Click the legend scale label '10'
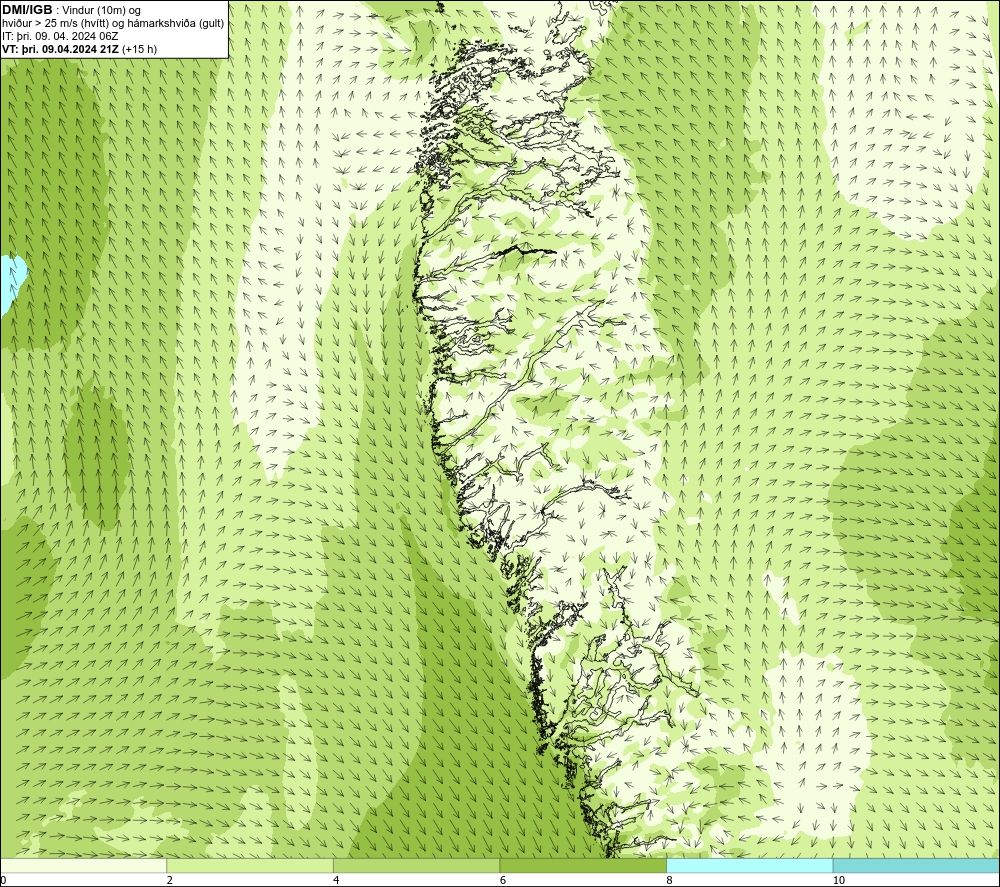 [x=839, y=880]
